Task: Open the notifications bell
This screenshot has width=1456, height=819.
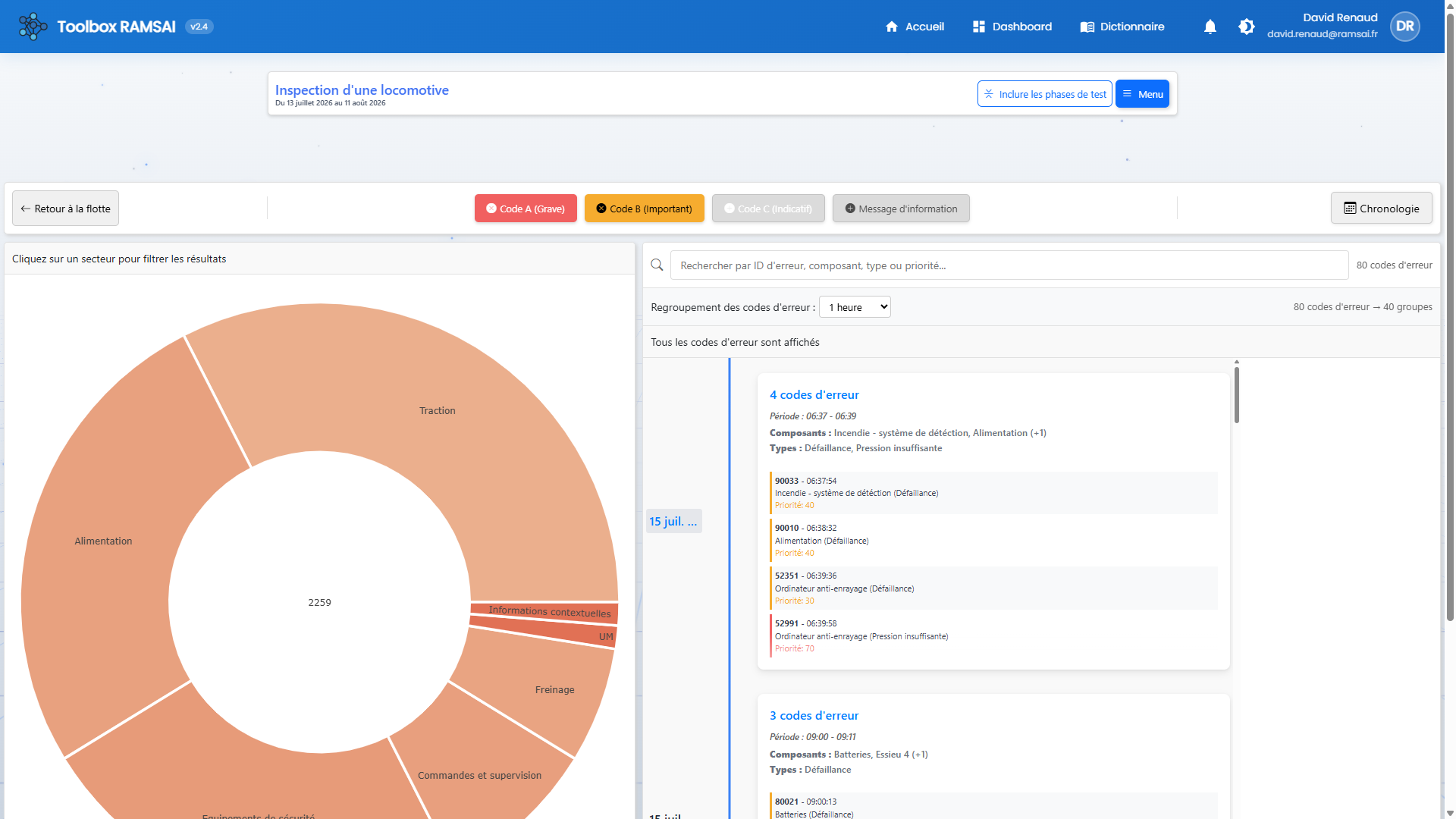Action: click(1210, 27)
